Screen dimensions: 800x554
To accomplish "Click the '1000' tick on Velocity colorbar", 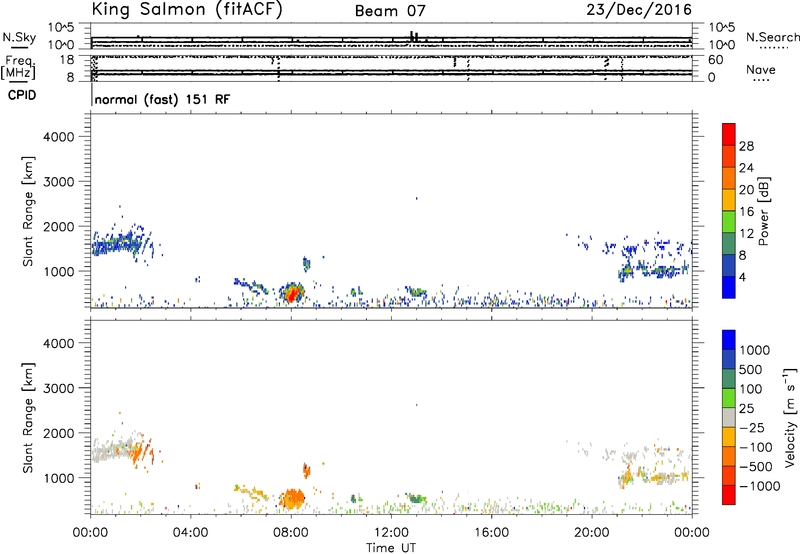I will 755,350.
